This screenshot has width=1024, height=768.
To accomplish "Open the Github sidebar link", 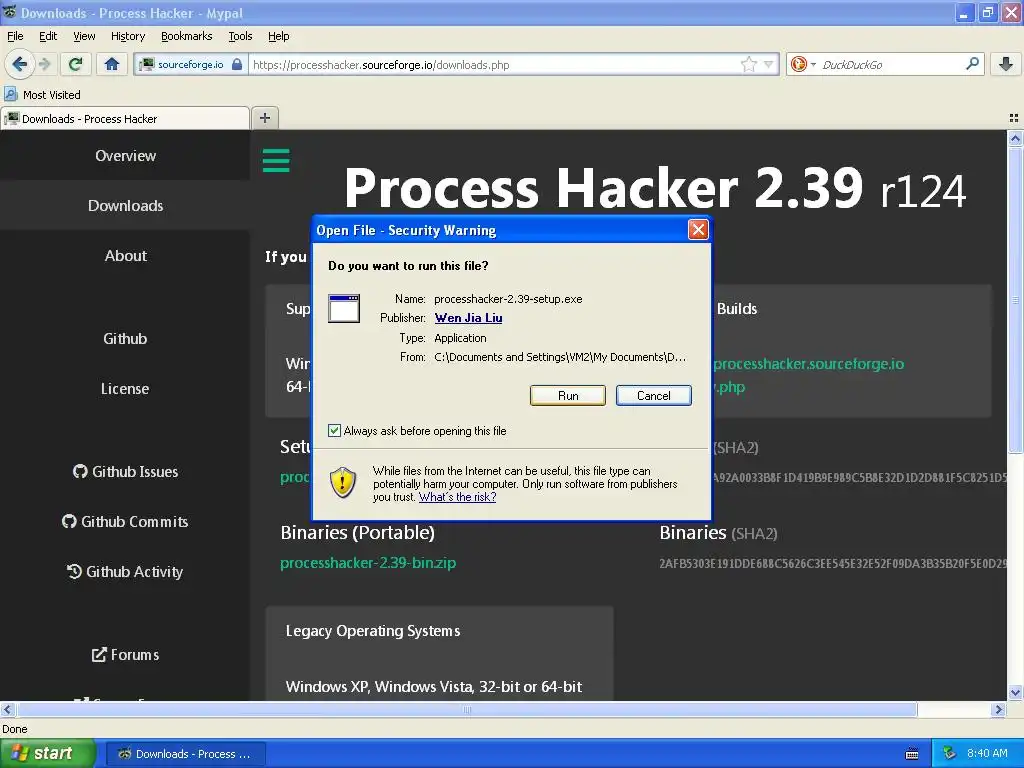I will (x=125, y=338).
